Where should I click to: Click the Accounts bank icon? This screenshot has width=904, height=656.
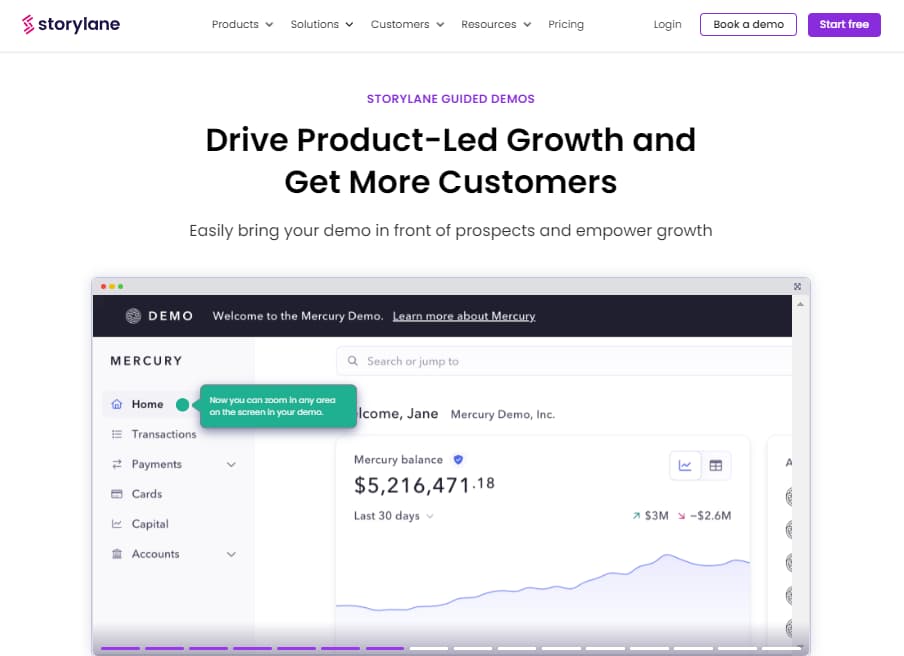117,554
